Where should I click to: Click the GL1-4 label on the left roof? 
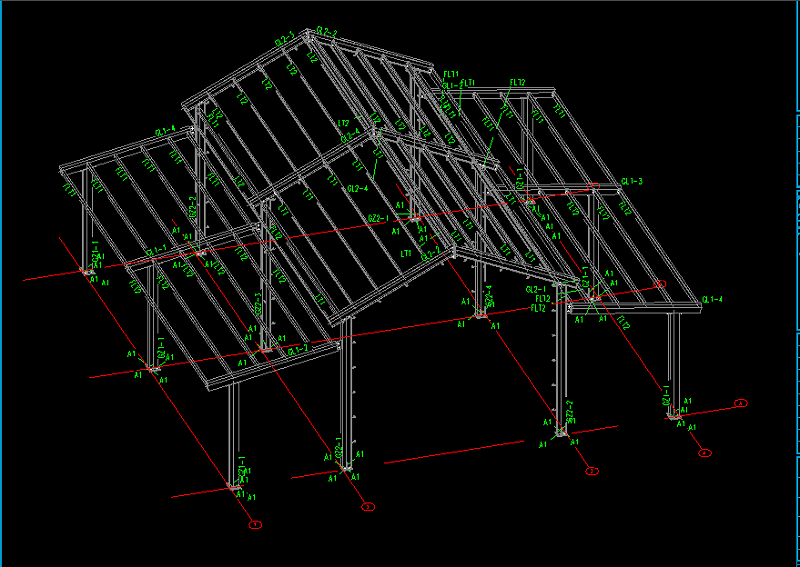tap(166, 129)
